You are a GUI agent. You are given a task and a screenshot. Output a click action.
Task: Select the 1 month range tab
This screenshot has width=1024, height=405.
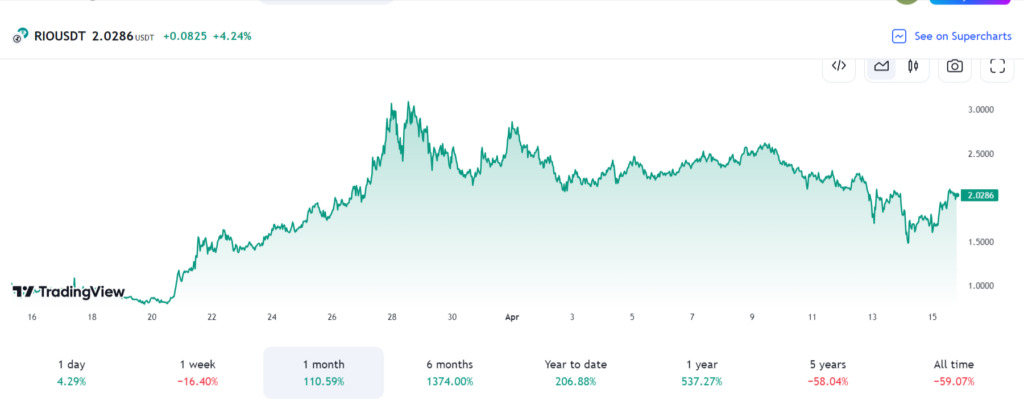323,372
